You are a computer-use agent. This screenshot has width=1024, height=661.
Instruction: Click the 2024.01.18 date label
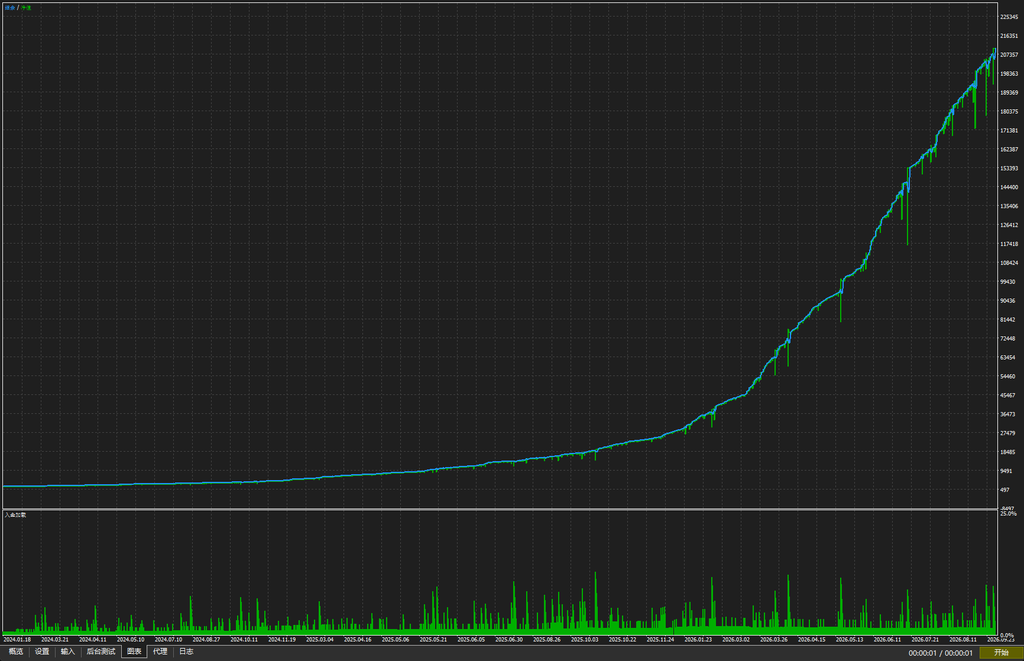[17, 639]
